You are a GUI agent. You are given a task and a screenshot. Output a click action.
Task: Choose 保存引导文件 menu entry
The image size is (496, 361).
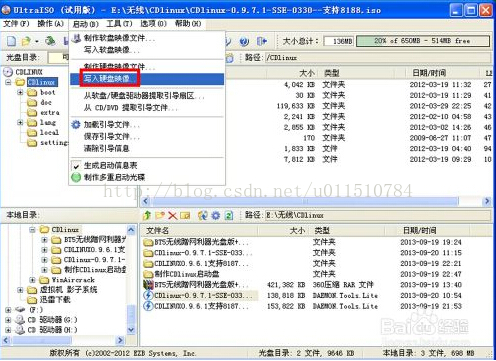[x=147, y=137]
